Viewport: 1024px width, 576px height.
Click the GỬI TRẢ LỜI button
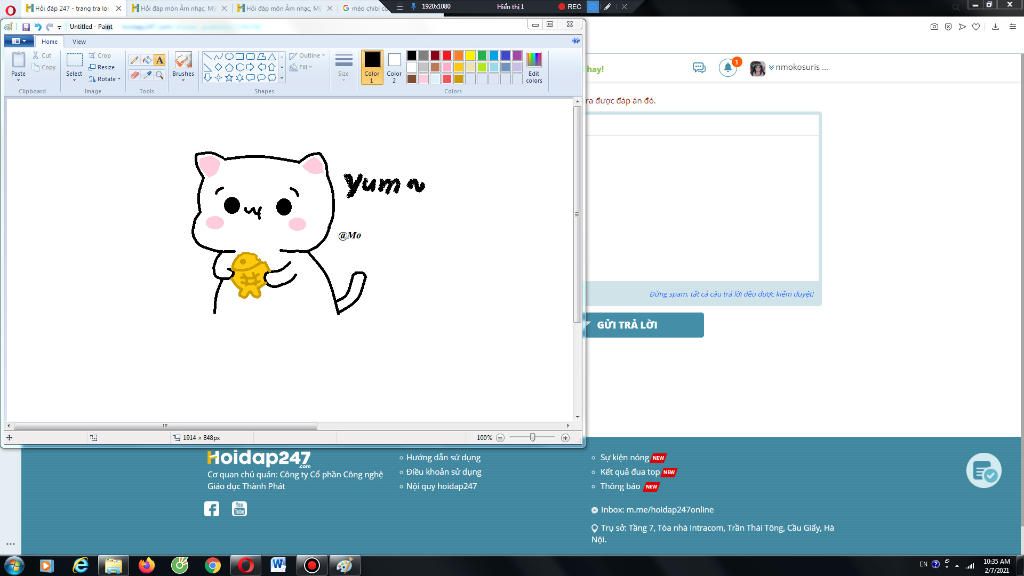pos(643,325)
